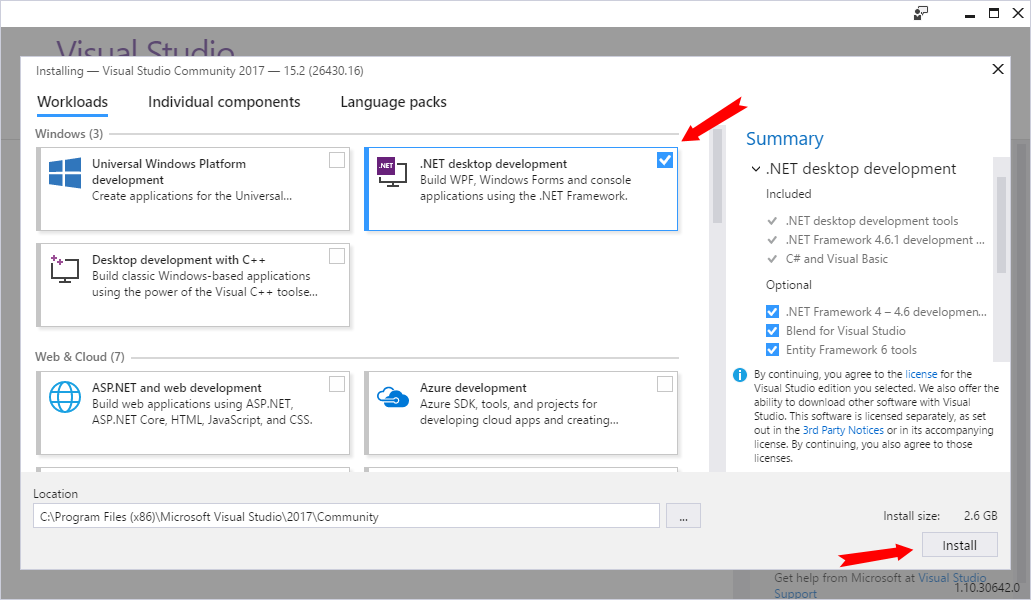The image size is (1031, 600).
Task: Click the info icon beside license text
Action: [x=740, y=375]
